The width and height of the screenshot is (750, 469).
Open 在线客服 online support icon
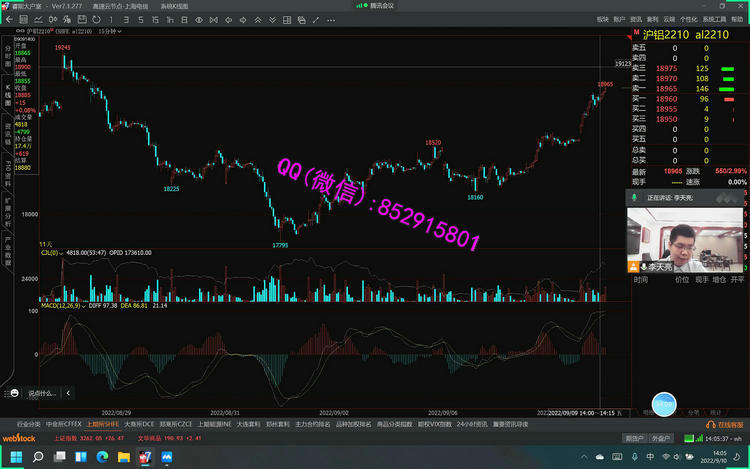tap(723, 425)
